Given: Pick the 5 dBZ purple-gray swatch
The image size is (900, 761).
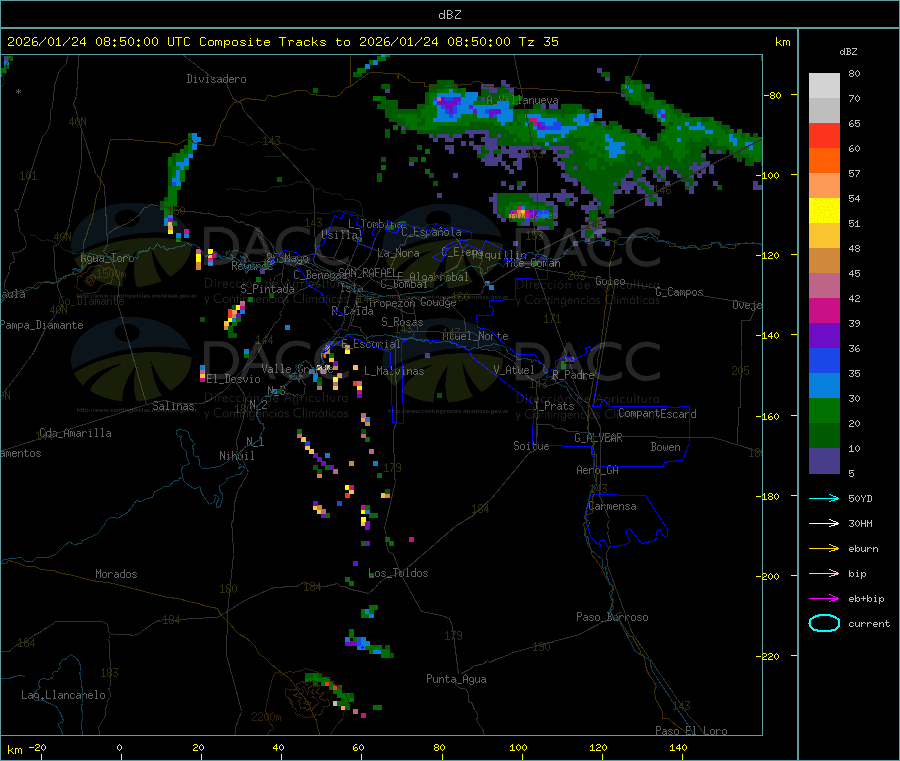Looking at the screenshot, I should click(824, 461).
